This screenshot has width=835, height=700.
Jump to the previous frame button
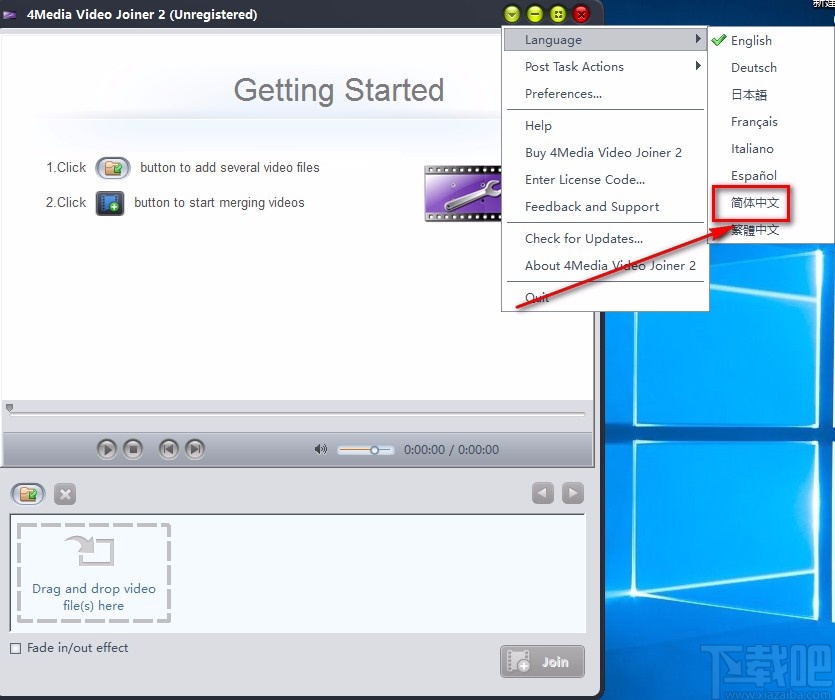tap(169, 450)
